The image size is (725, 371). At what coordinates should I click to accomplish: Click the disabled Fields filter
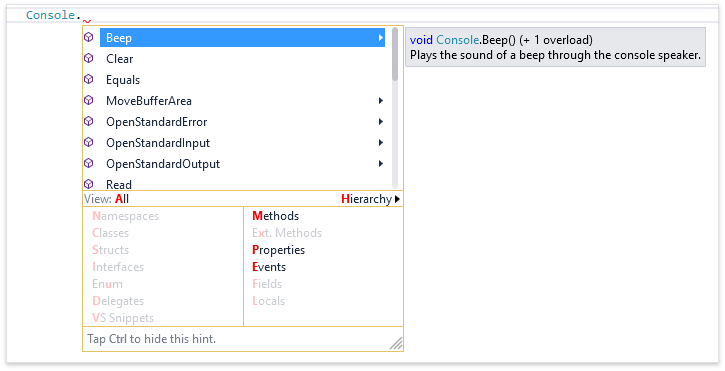[267, 284]
